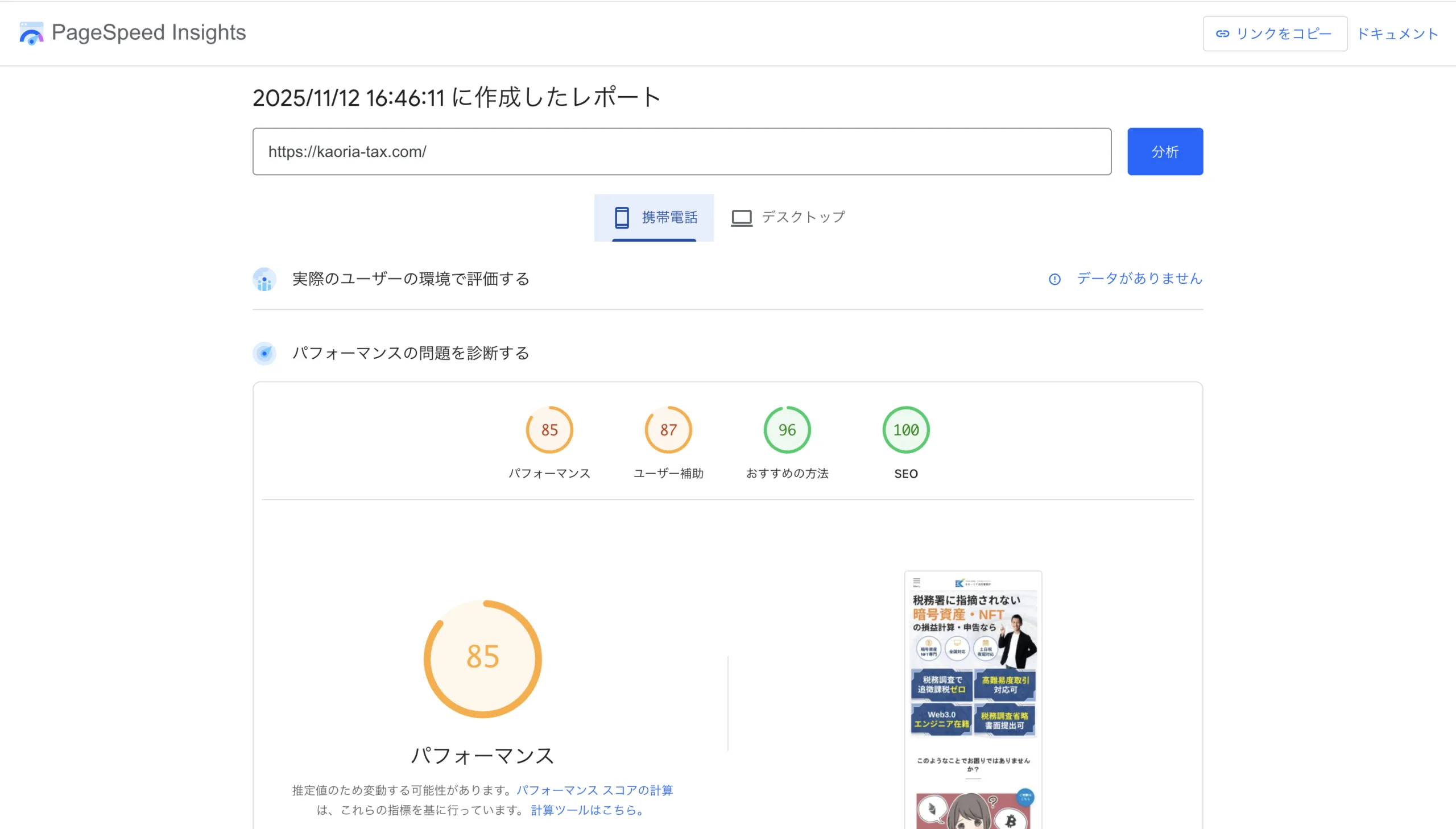Screen dimensions: 1456x829
Task: Switch to the デスクトップ tab
Action: coord(788,217)
